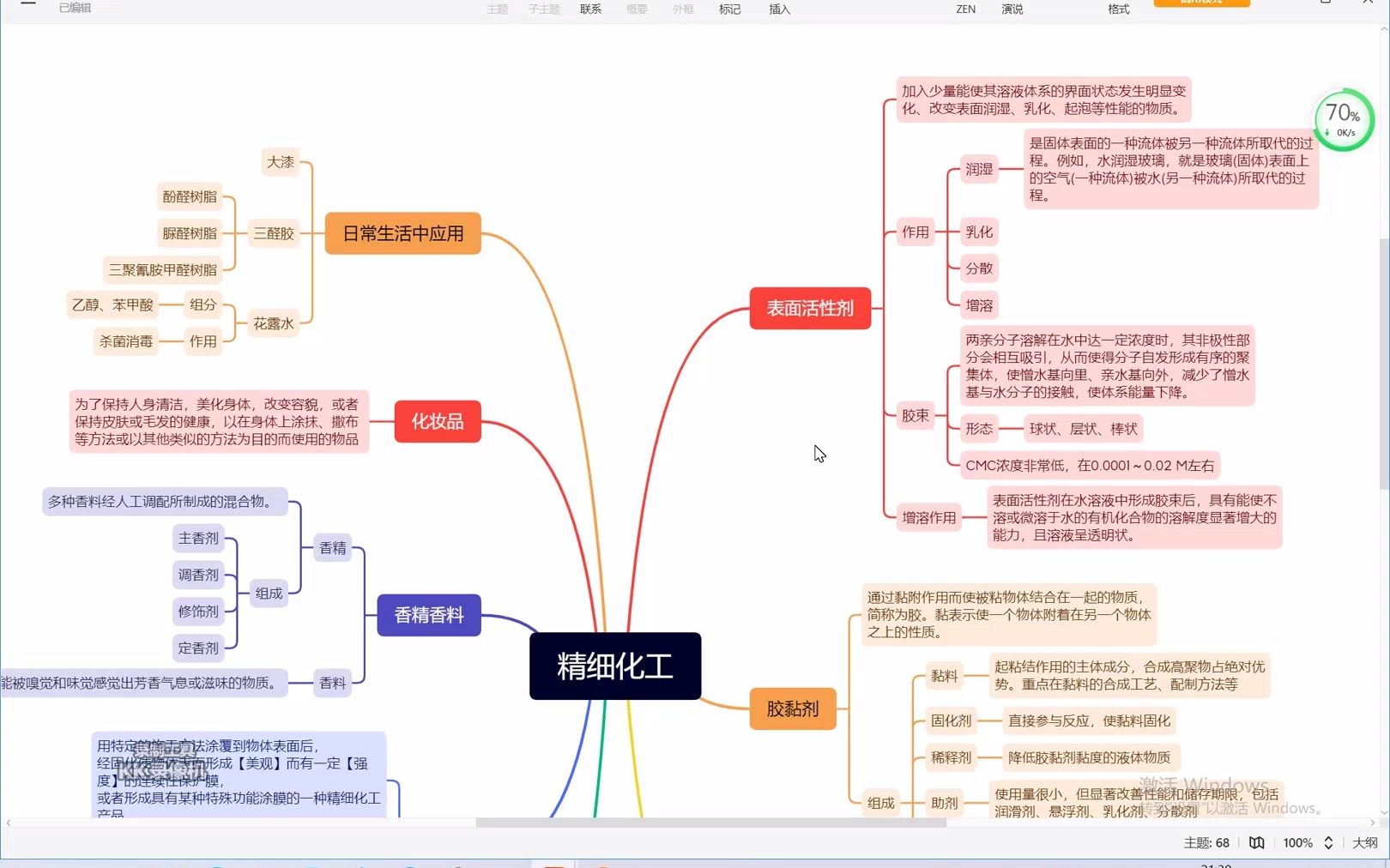This screenshot has height=868, width=1390.
Task: Click the vertical scrollbar thumb
Action: pos(1384,363)
